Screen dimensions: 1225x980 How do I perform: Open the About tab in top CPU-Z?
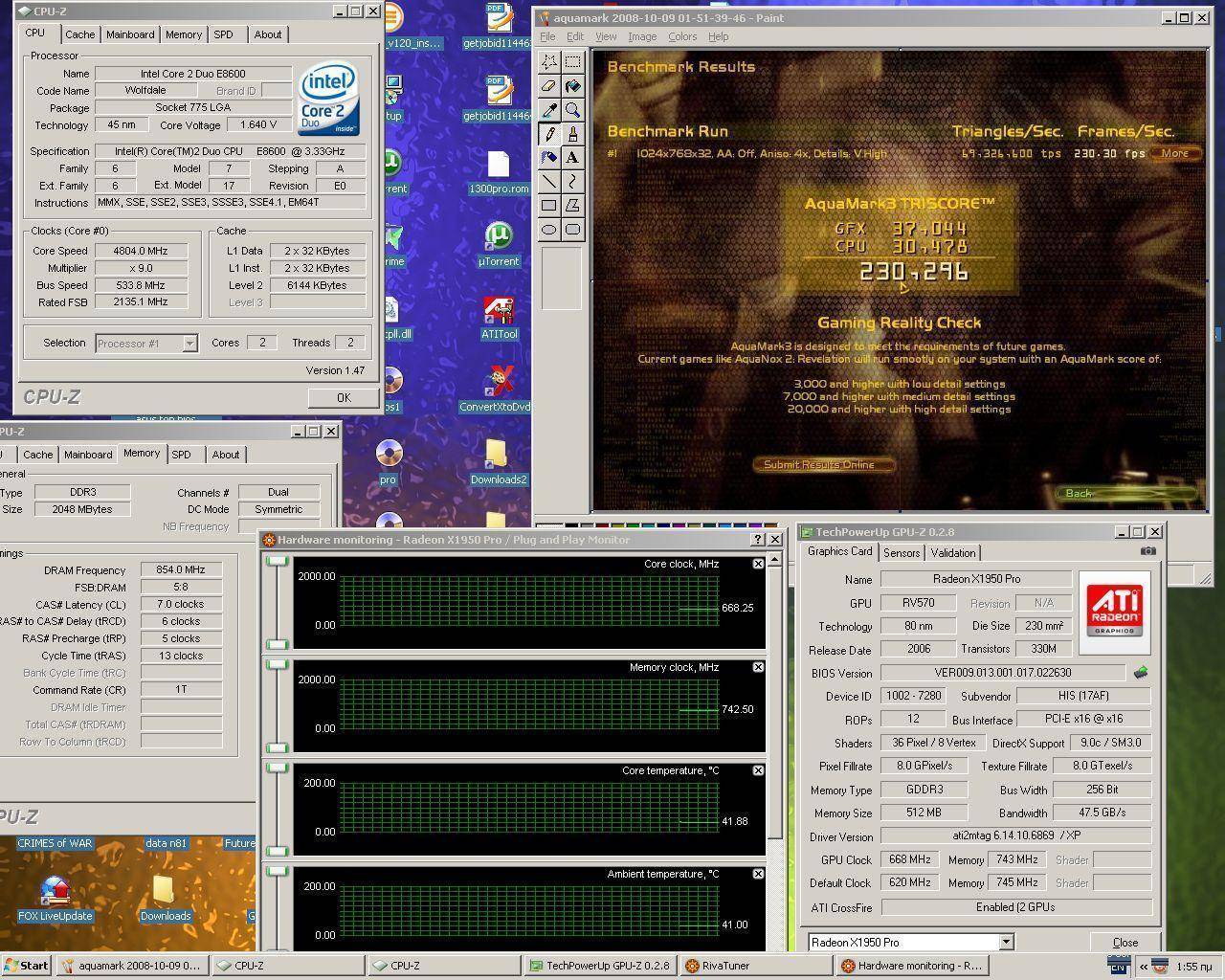click(x=268, y=34)
